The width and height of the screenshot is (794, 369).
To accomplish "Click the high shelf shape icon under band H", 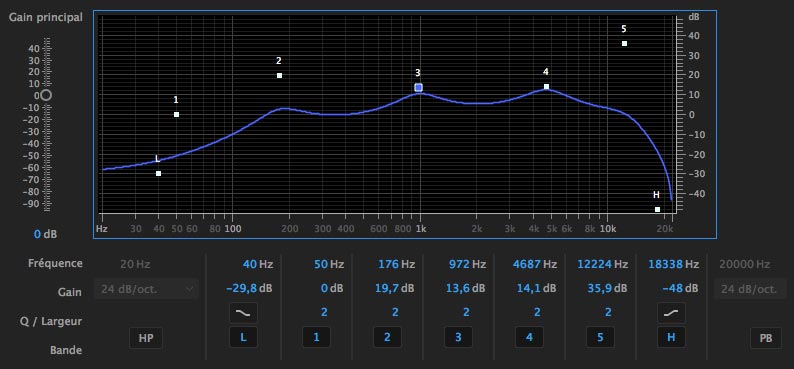I will tap(671, 313).
